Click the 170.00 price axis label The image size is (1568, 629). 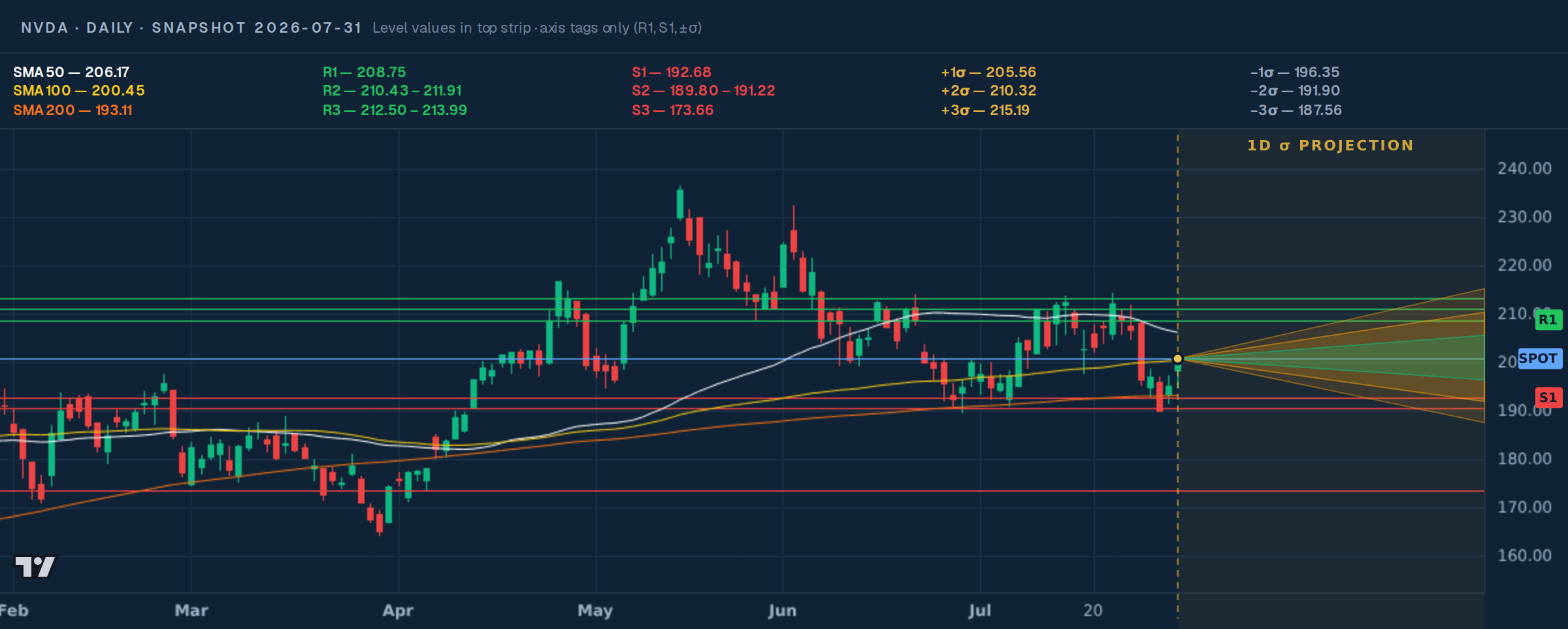(x=1524, y=507)
